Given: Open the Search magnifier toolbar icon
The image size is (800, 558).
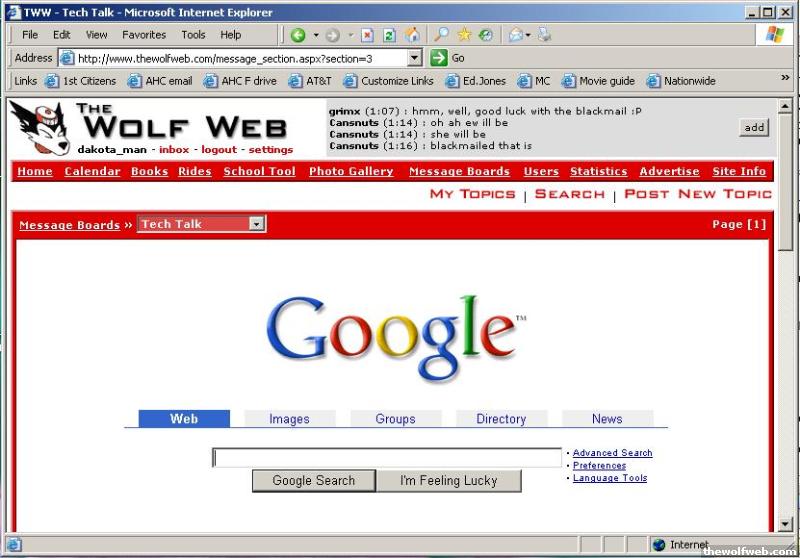Looking at the screenshot, I should pos(441,35).
